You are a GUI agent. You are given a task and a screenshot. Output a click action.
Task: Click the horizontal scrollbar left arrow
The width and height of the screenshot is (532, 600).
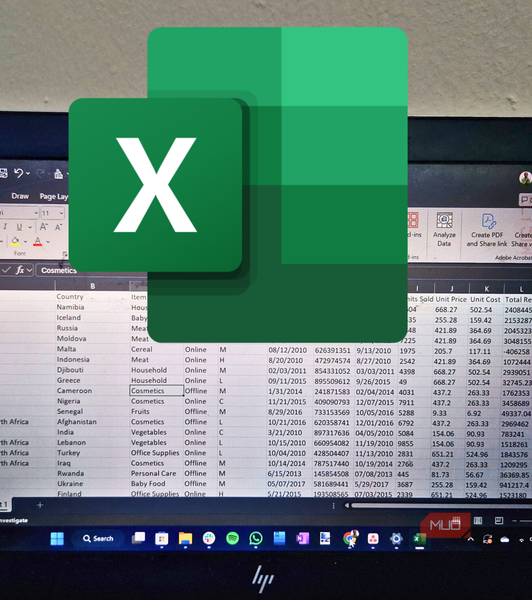pyautogui.click(x=347, y=506)
